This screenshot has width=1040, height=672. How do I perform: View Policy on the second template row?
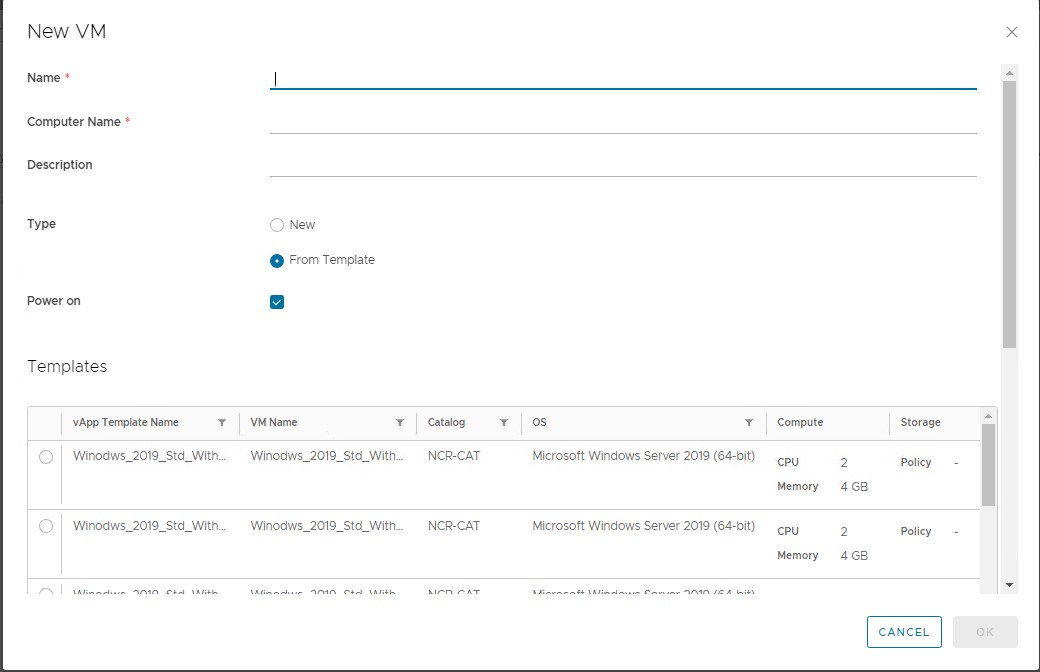click(x=915, y=530)
